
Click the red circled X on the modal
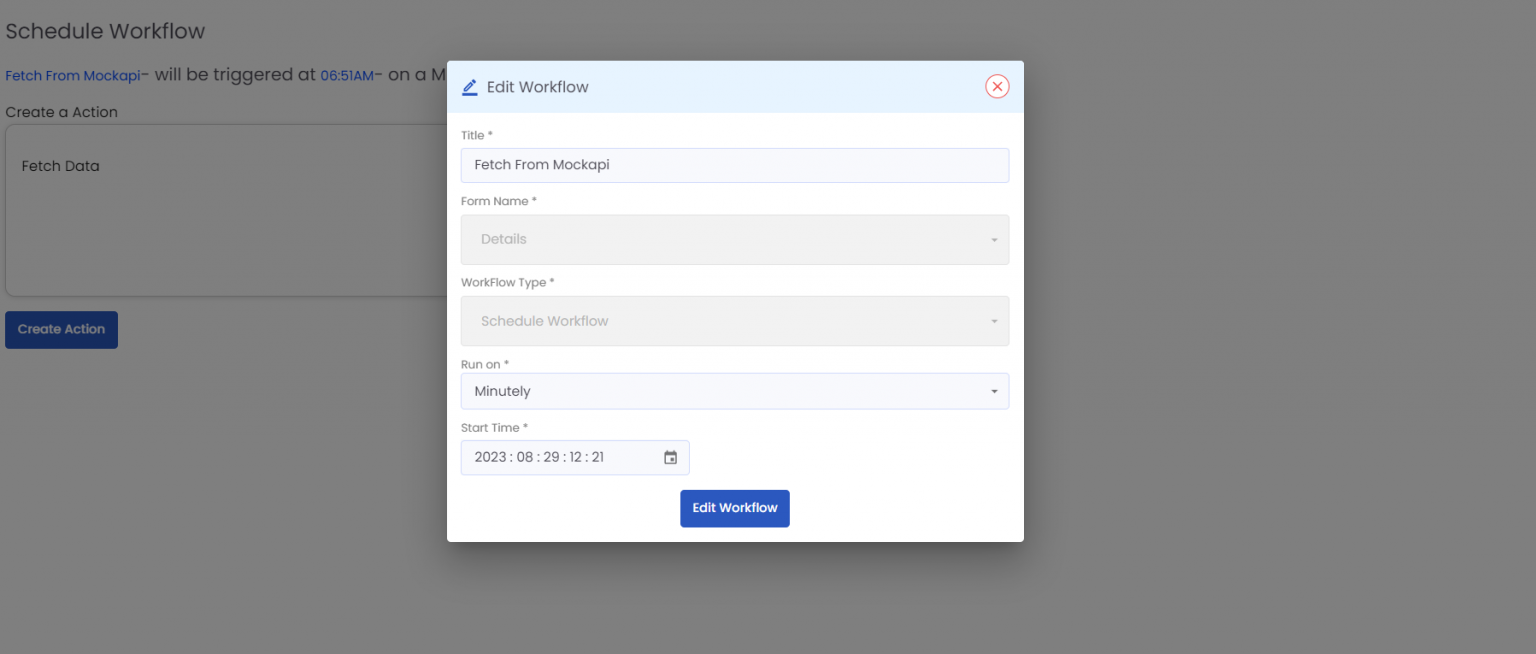pos(997,86)
